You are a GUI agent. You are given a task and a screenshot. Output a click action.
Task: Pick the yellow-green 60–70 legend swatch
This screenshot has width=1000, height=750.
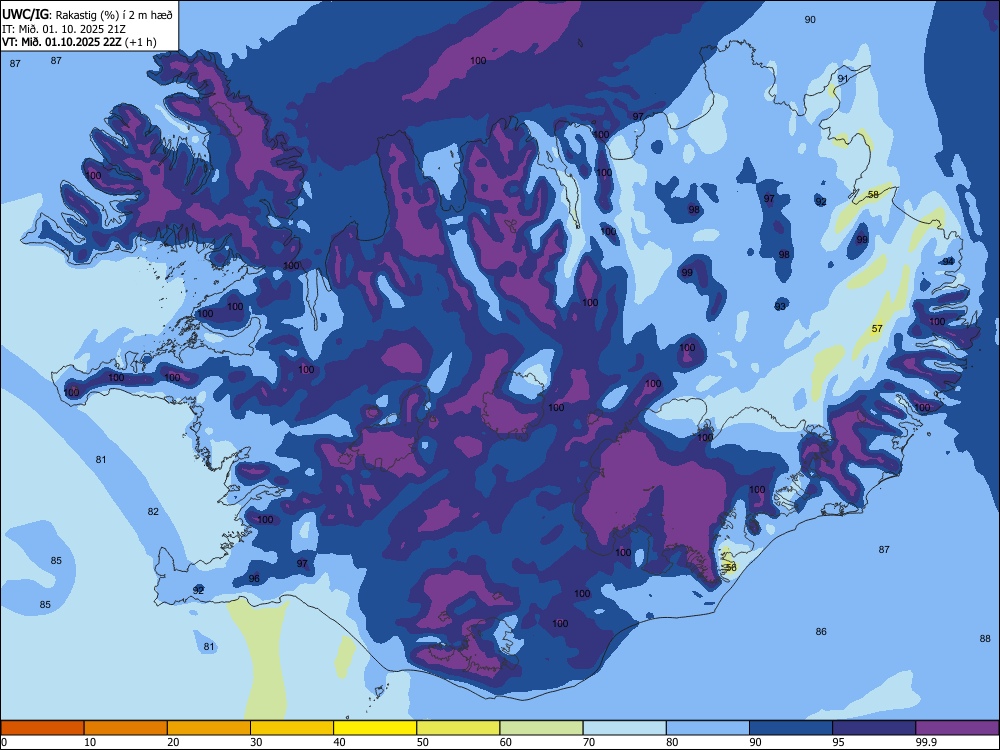click(541, 728)
